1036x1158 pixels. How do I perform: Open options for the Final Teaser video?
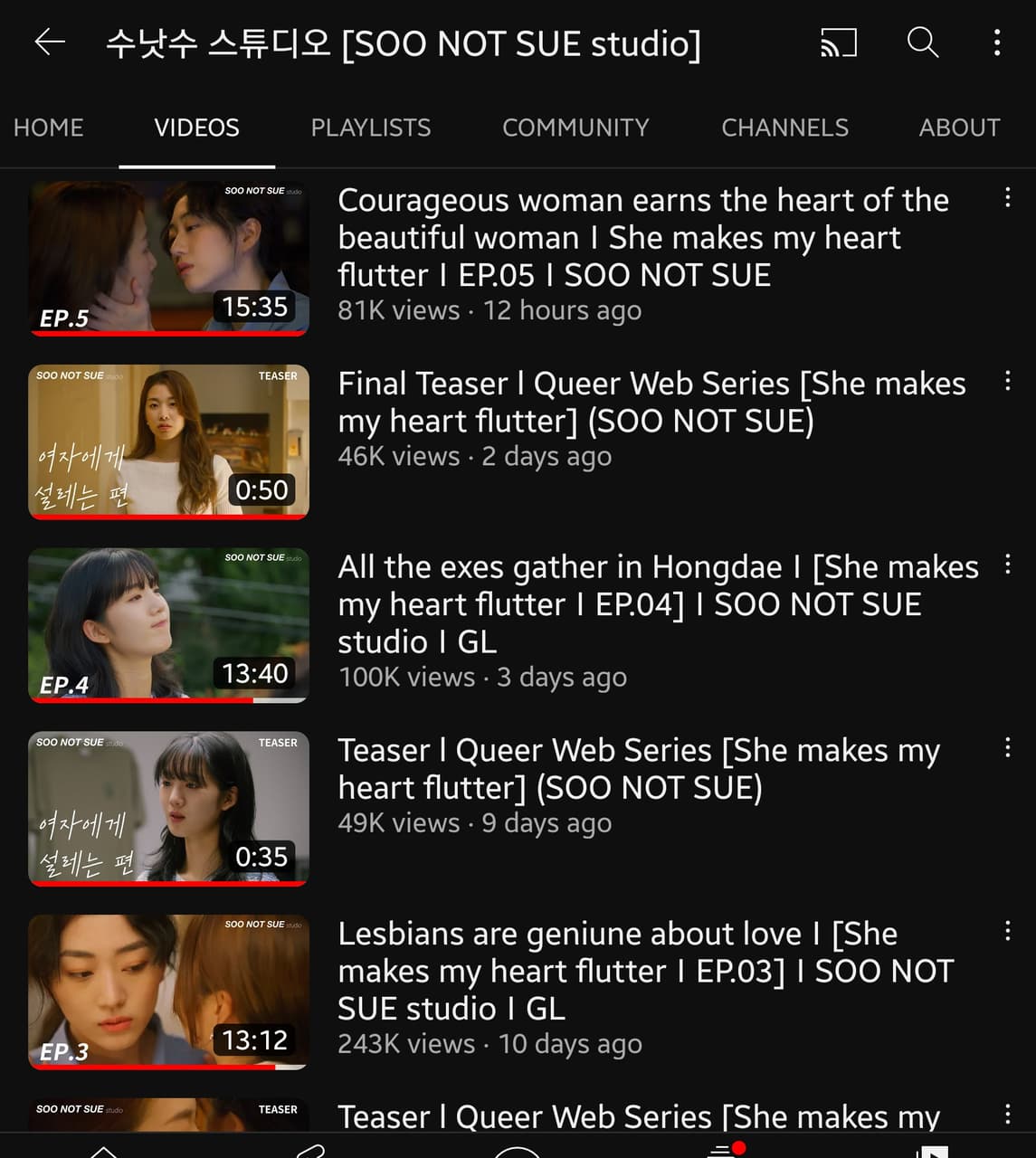coord(1007,381)
